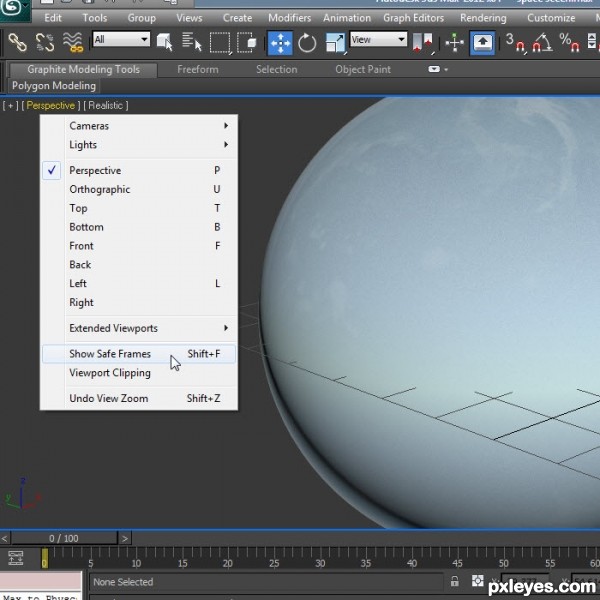Screen dimensions: 600x600
Task: Click the Realistic shading viewport label
Action: coord(106,106)
